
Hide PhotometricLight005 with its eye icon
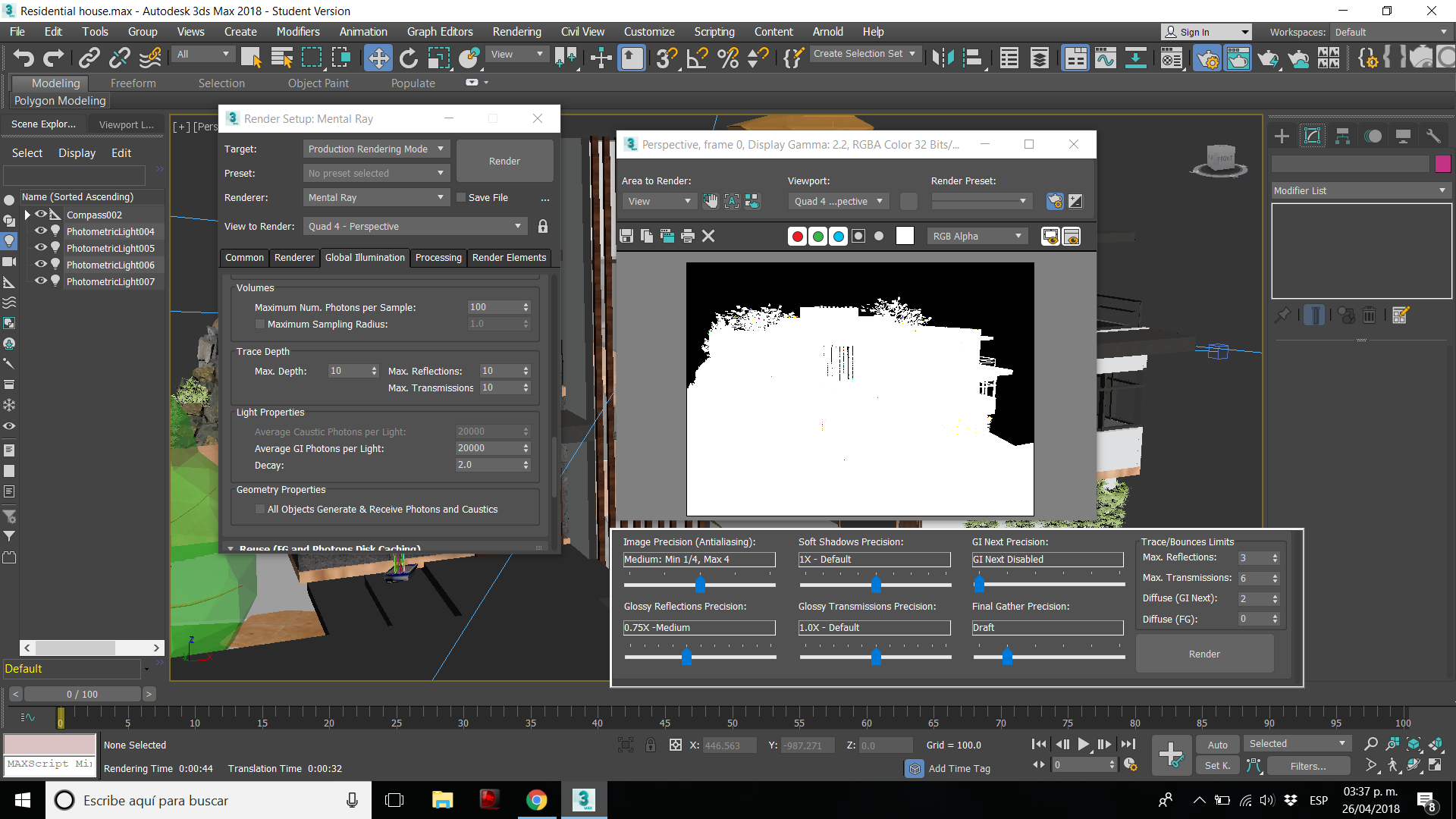[41, 248]
